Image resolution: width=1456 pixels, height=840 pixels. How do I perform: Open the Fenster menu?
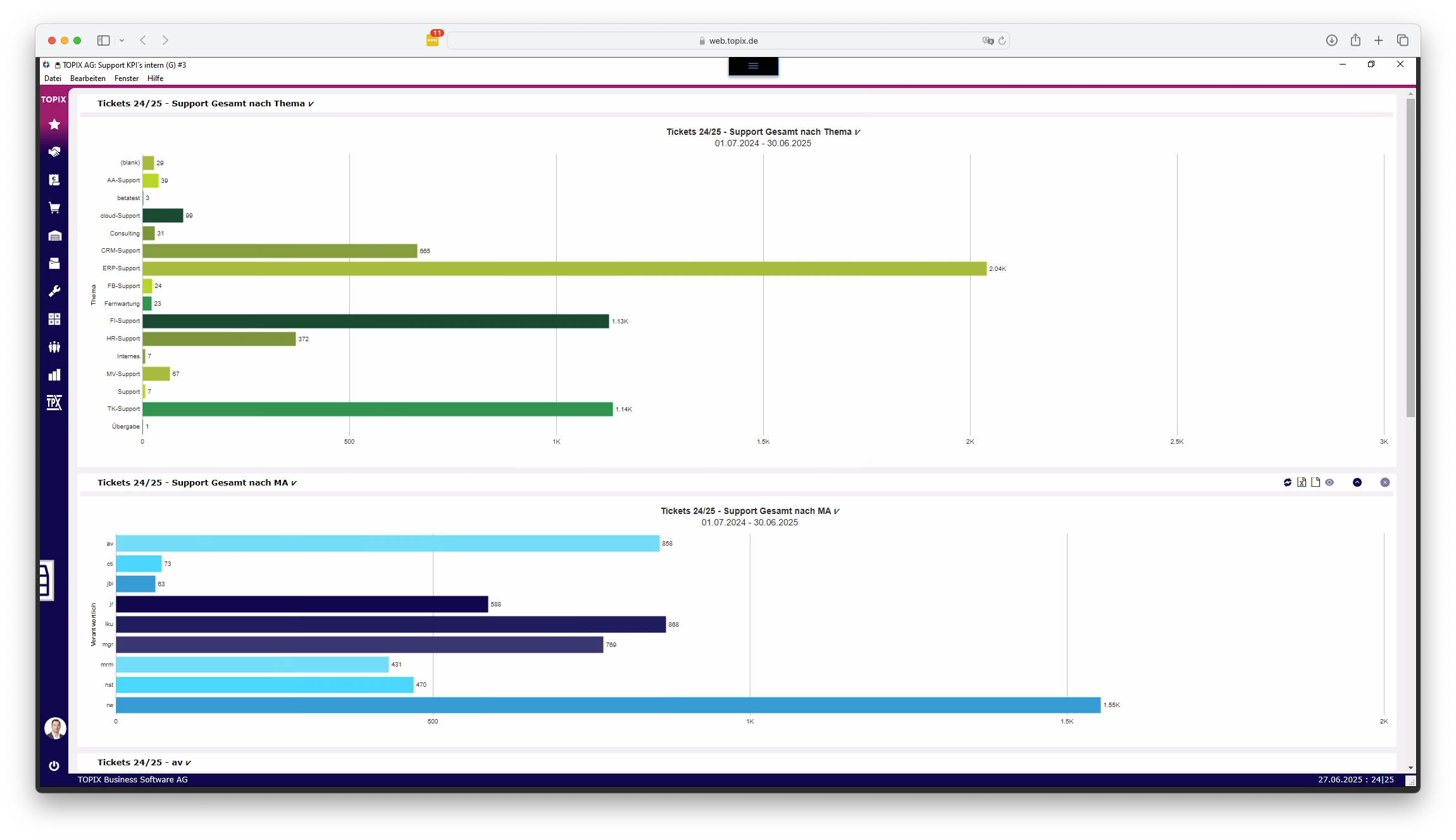click(127, 78)
